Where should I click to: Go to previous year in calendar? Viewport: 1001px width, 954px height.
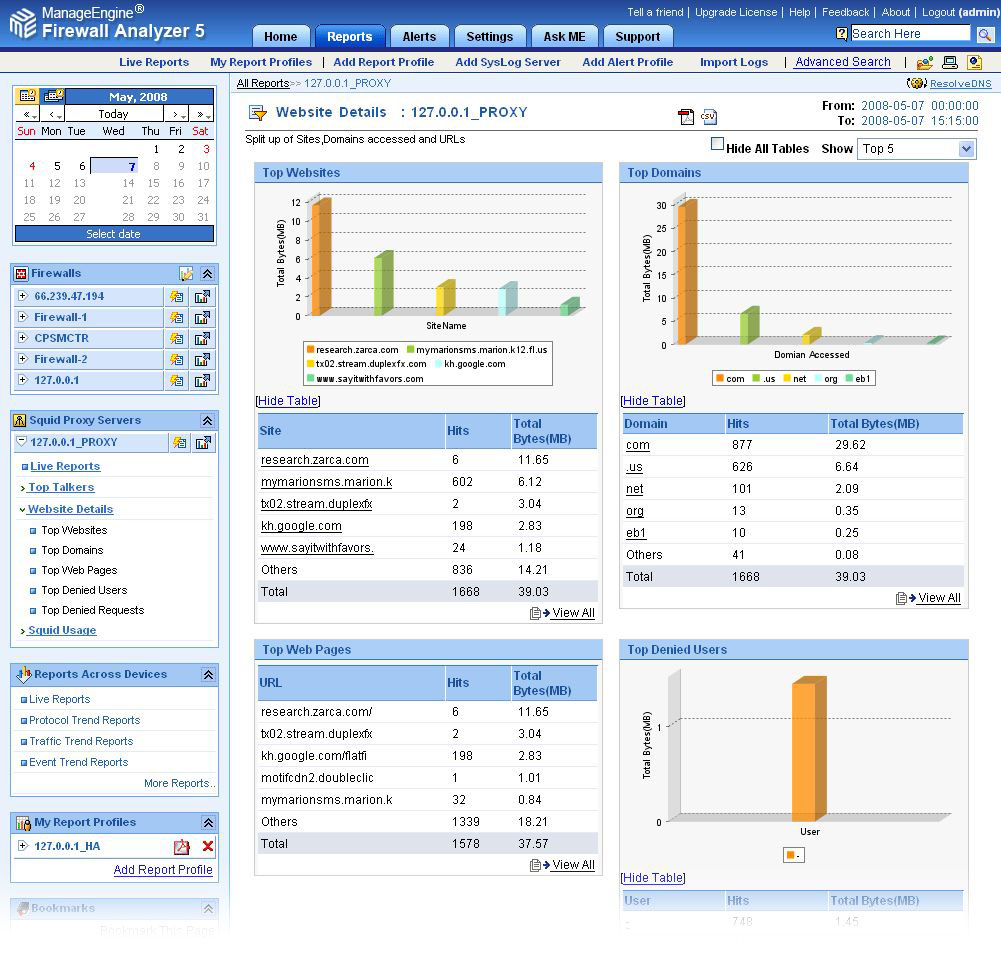pyautogui.click(x=28, y=114)
